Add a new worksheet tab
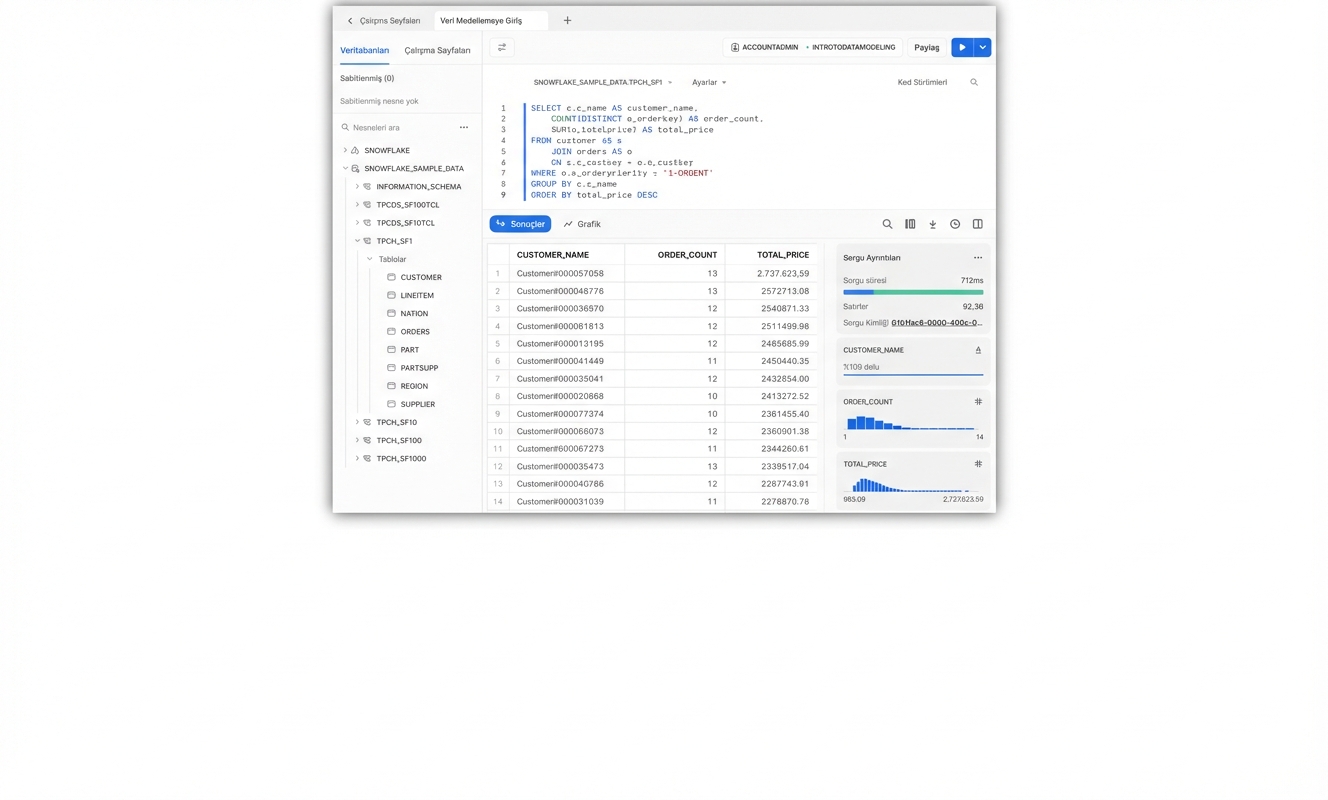Viewport: 1328px width, 800px height. (567, 20)
